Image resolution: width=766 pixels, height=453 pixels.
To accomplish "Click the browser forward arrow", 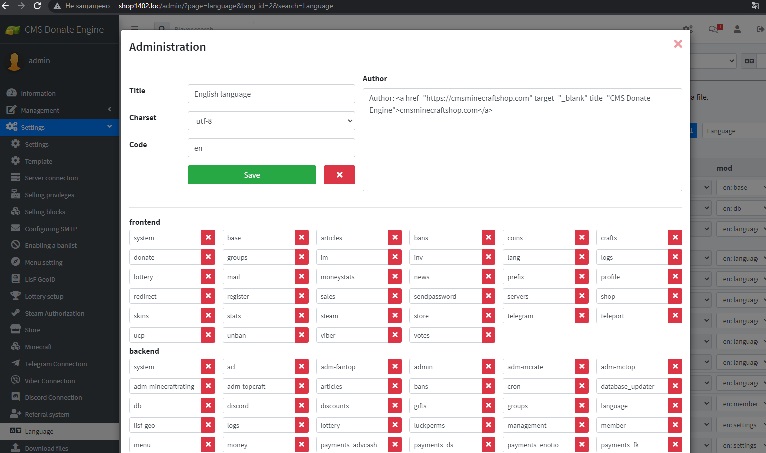I will pos(22,6).
